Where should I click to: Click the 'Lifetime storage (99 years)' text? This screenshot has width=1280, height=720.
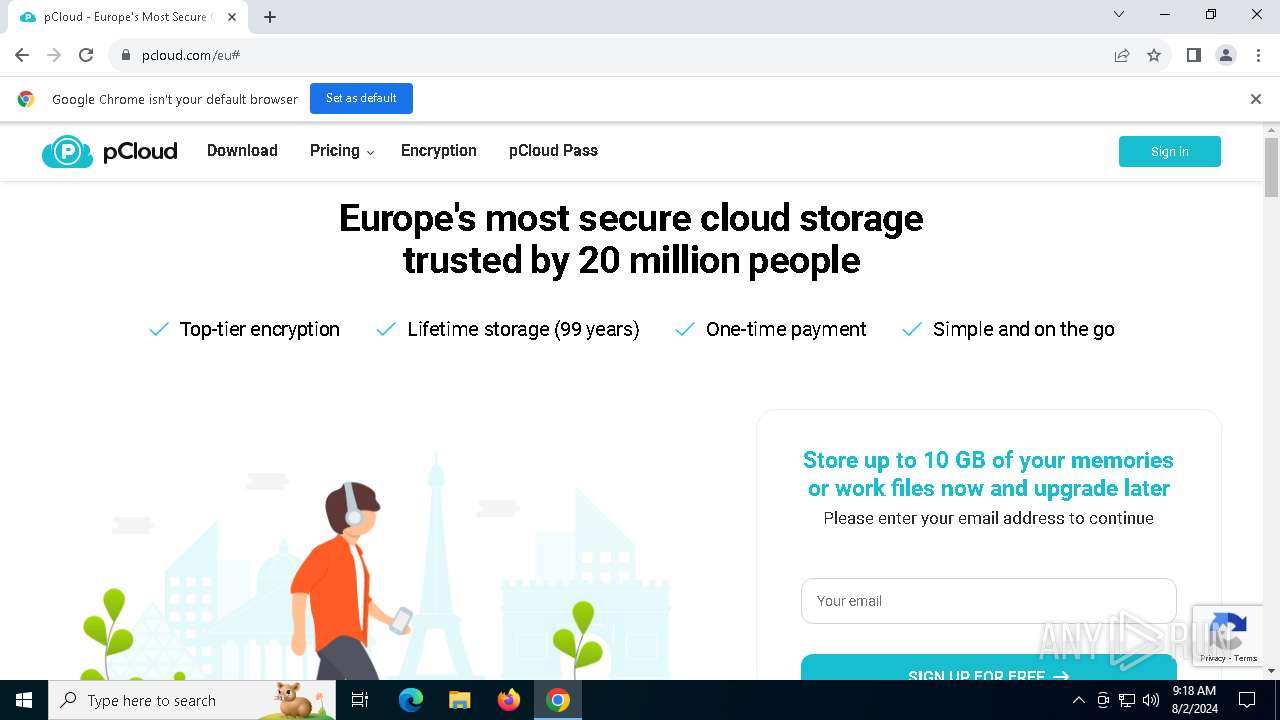(523, 329)
